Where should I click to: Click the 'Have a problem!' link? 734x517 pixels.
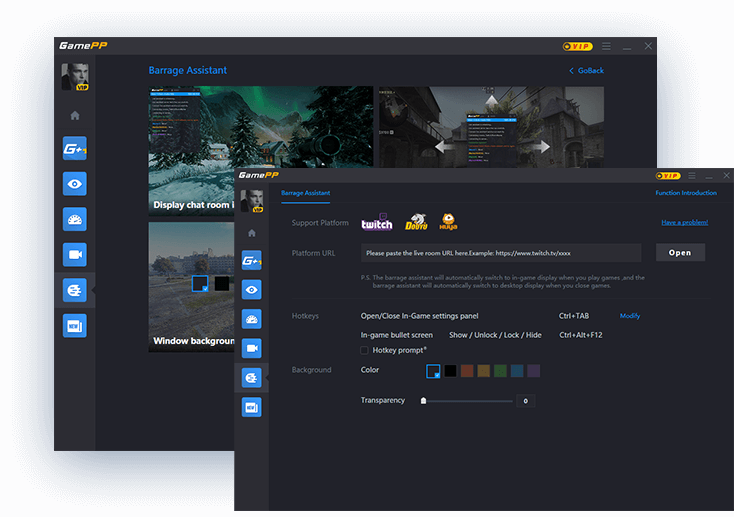click(684, 222)
